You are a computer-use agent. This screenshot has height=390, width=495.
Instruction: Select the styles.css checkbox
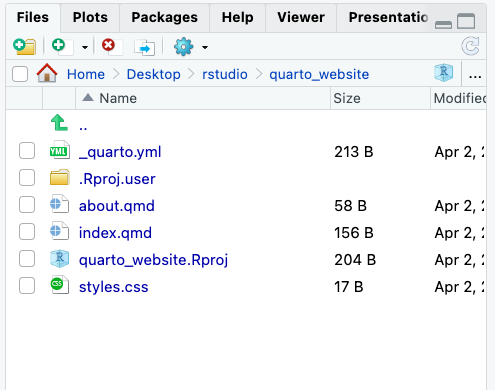(x=27, y=286)
